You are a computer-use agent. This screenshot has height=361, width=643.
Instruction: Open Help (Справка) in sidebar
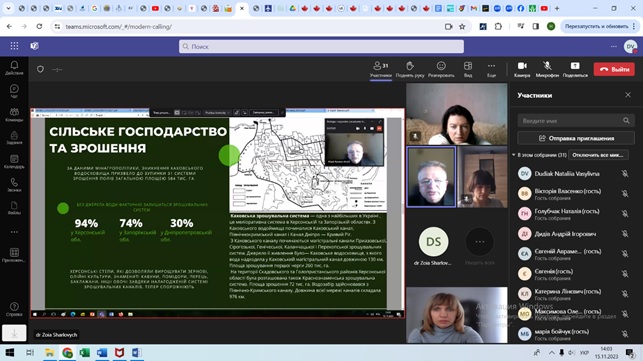click(14, 309)
